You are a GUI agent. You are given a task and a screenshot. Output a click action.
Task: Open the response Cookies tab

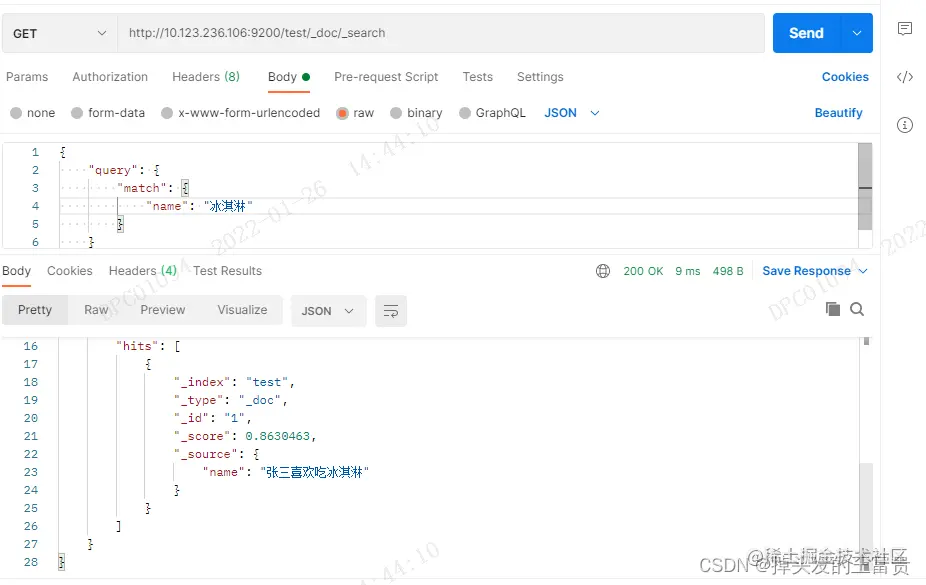coord(70,271)
